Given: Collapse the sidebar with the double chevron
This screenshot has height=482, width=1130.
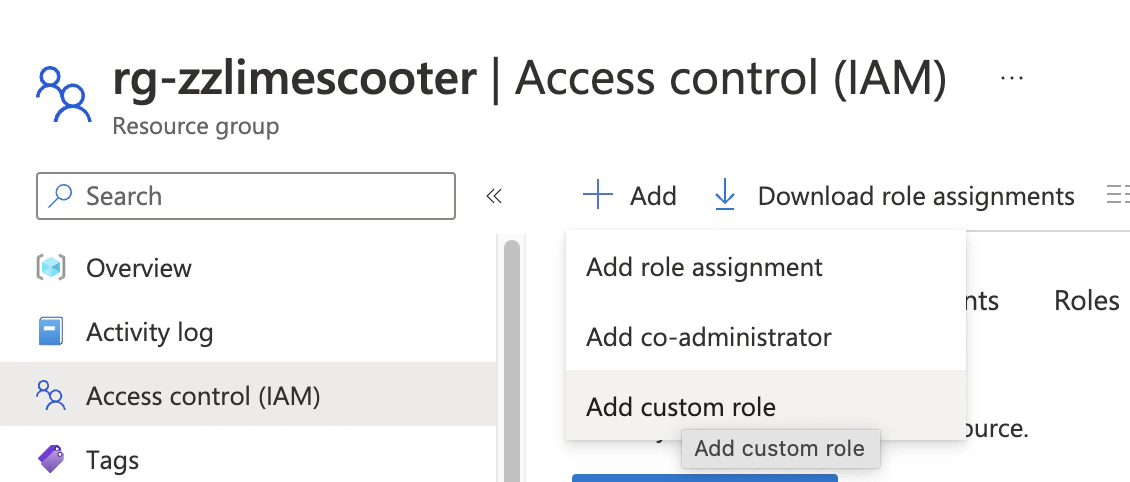Looking at the screenshot, I should (493, 196).
